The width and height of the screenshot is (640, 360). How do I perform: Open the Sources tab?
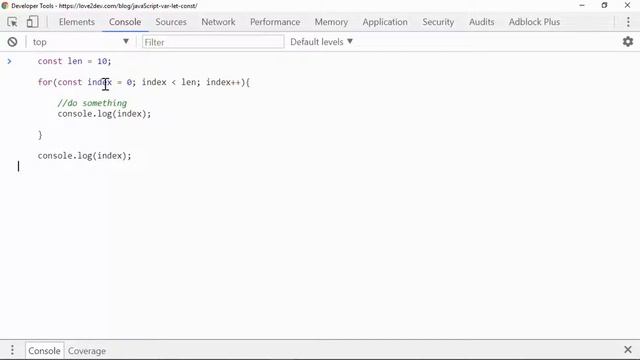(171, 22)
